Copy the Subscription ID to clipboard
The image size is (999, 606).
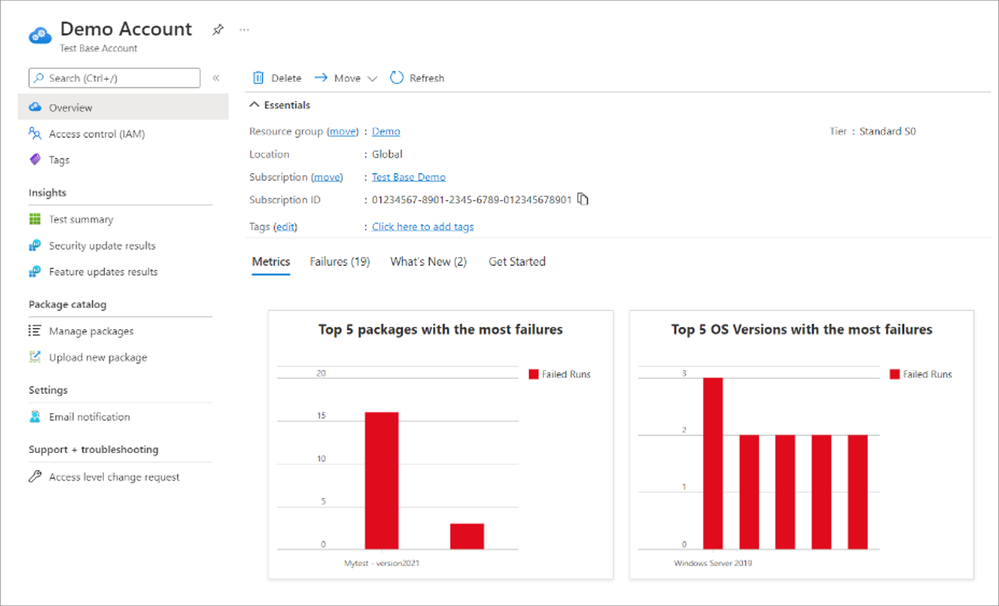(x=582, y=199)
